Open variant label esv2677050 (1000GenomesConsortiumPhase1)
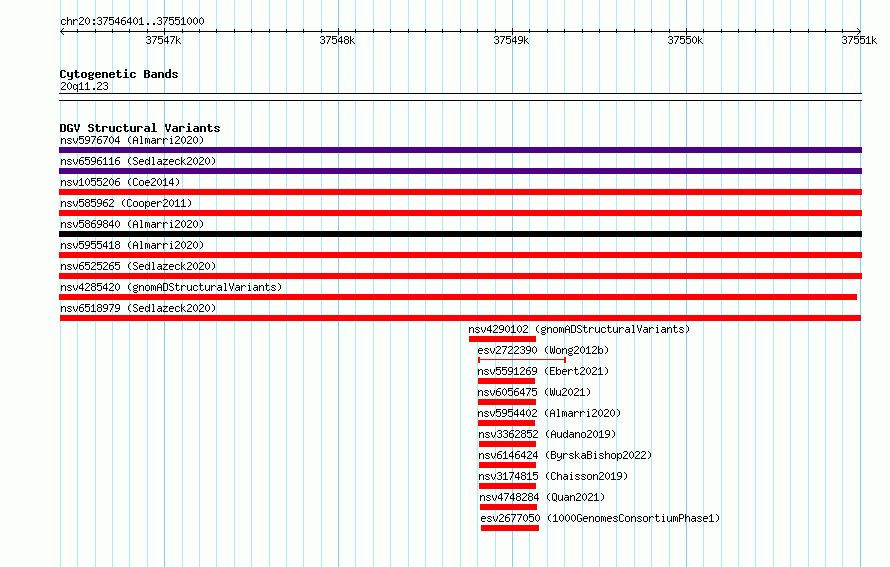890x567 pixels. tap(600, 518)
